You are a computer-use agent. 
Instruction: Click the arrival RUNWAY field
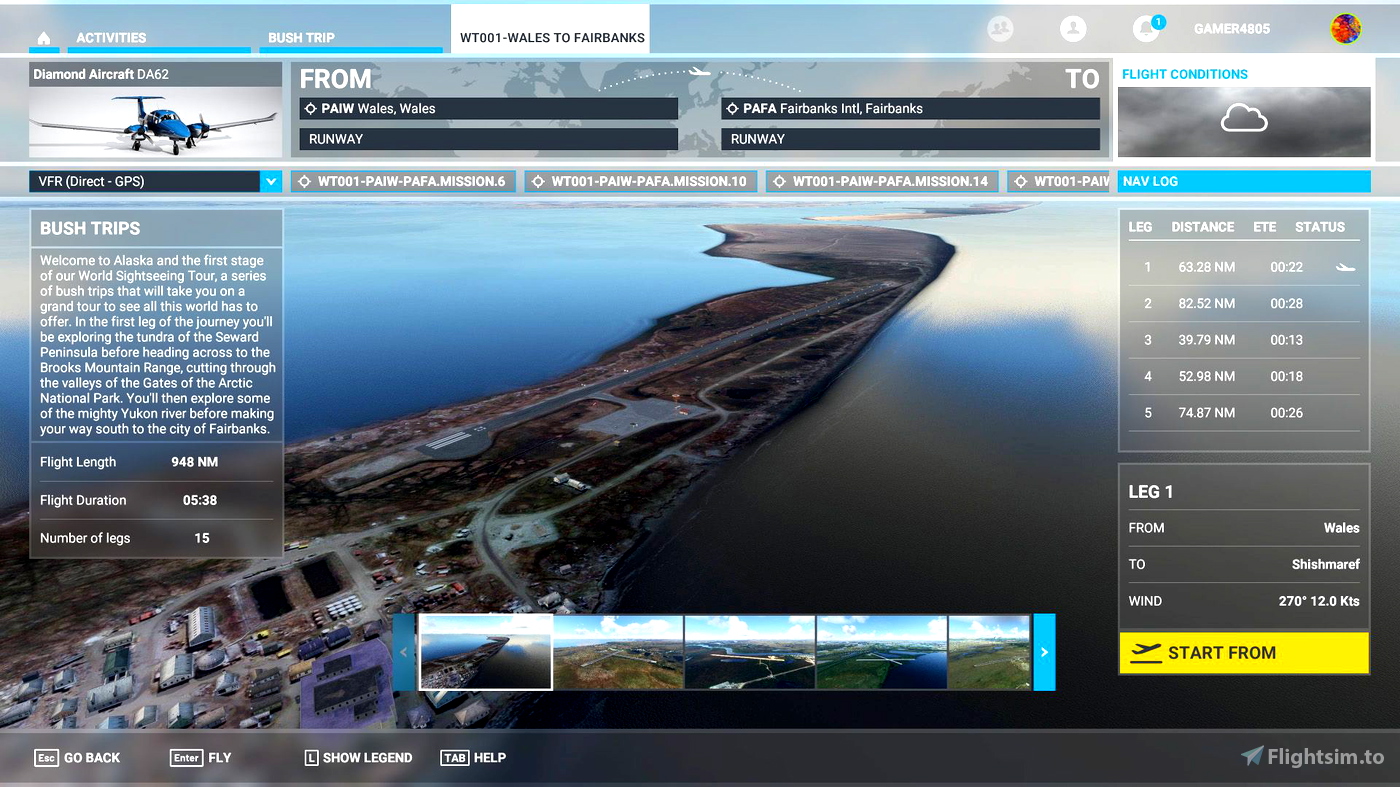910,139
